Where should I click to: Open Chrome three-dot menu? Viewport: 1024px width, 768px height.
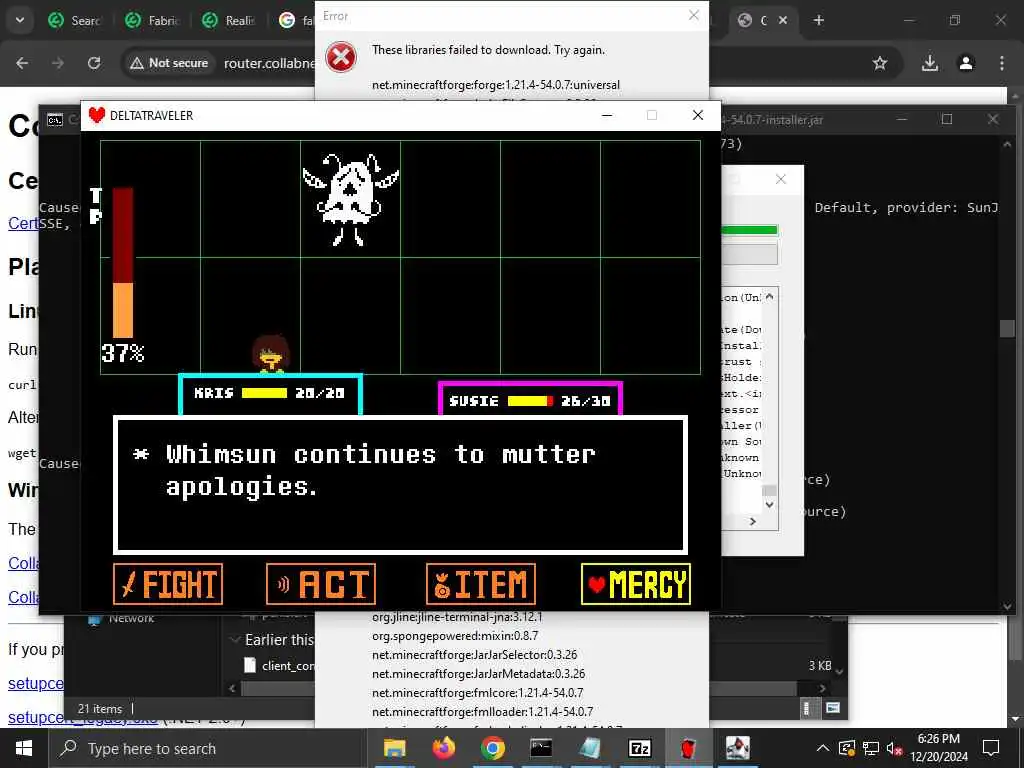(1002, 63)
